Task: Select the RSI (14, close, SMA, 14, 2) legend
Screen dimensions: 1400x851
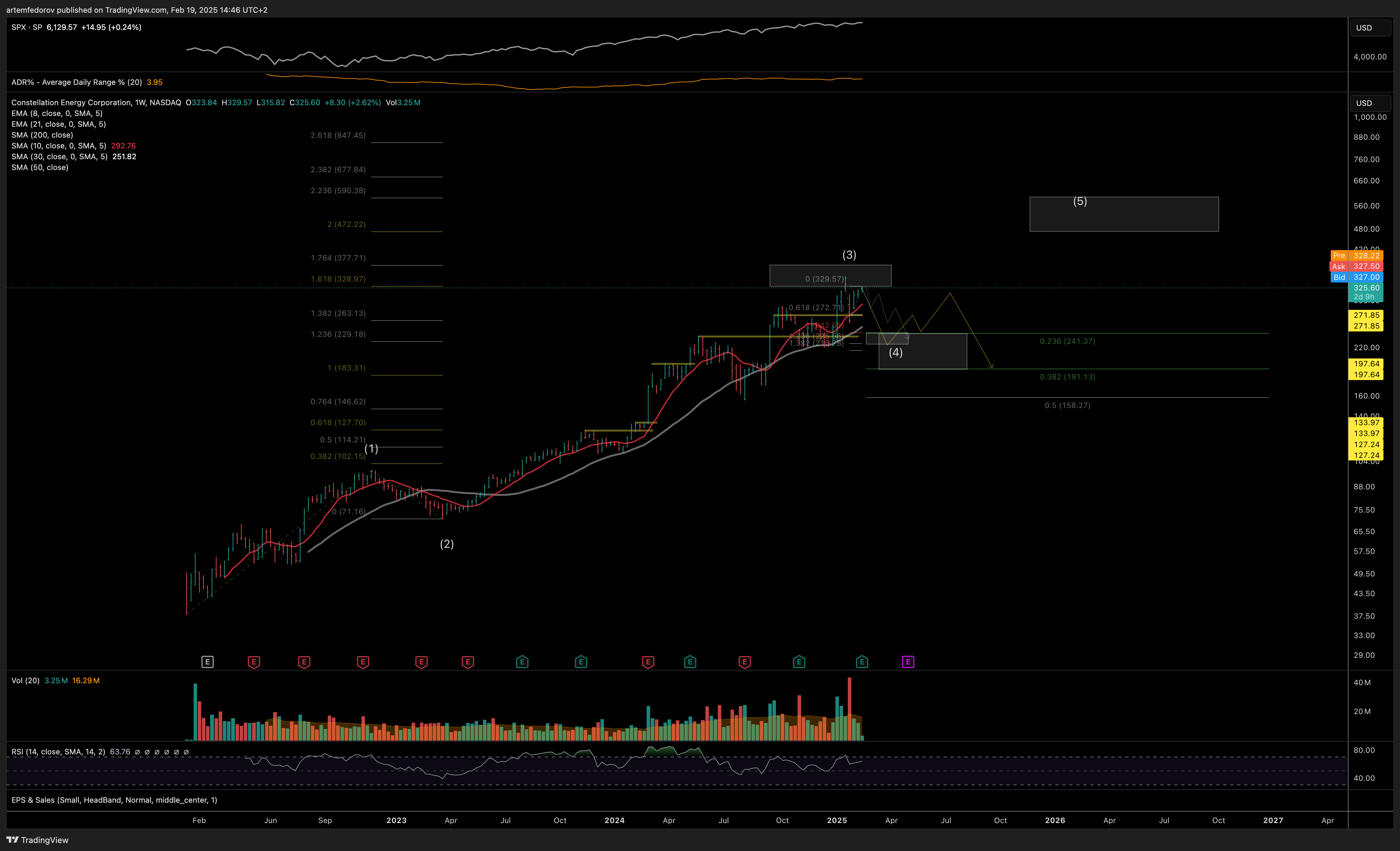Action: (x=58, y=752)
